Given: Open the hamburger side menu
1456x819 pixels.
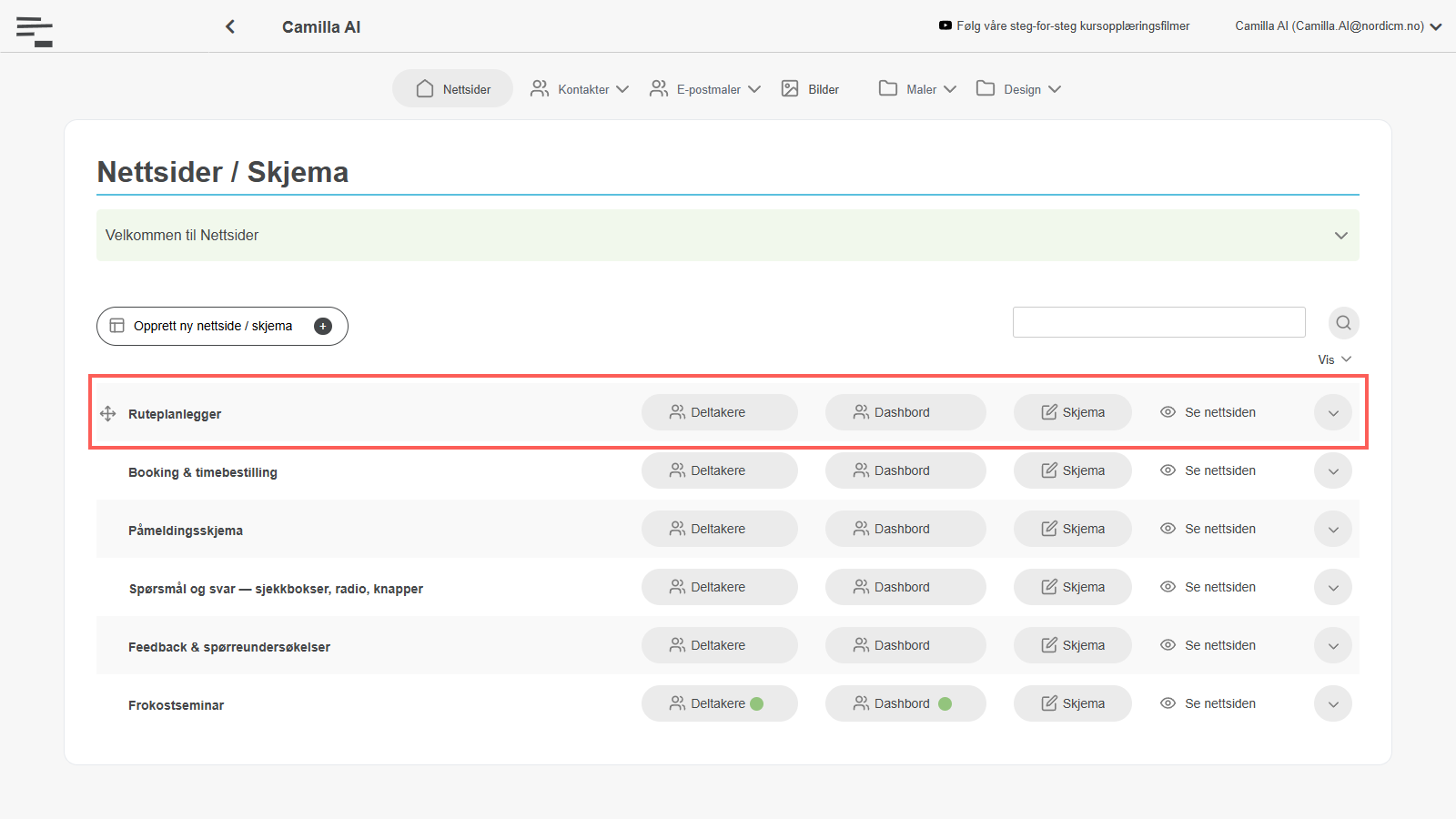Looking at the screenshot, I should (35, 31).
